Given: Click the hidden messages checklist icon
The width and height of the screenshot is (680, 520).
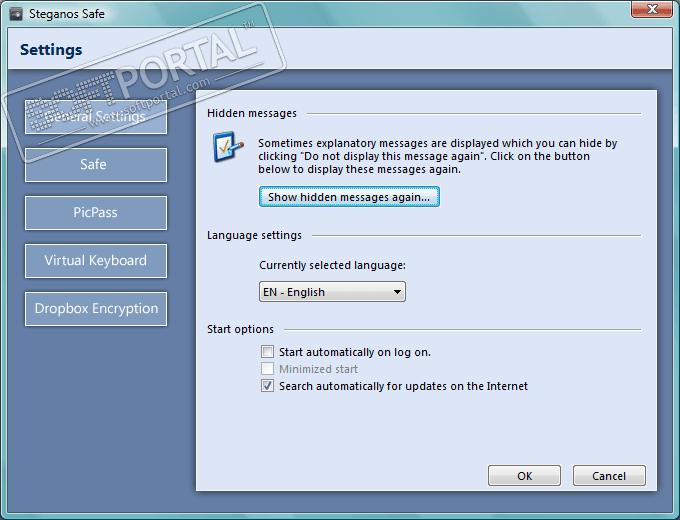Looking at the screenshot, I should click(x=227, y=149).
